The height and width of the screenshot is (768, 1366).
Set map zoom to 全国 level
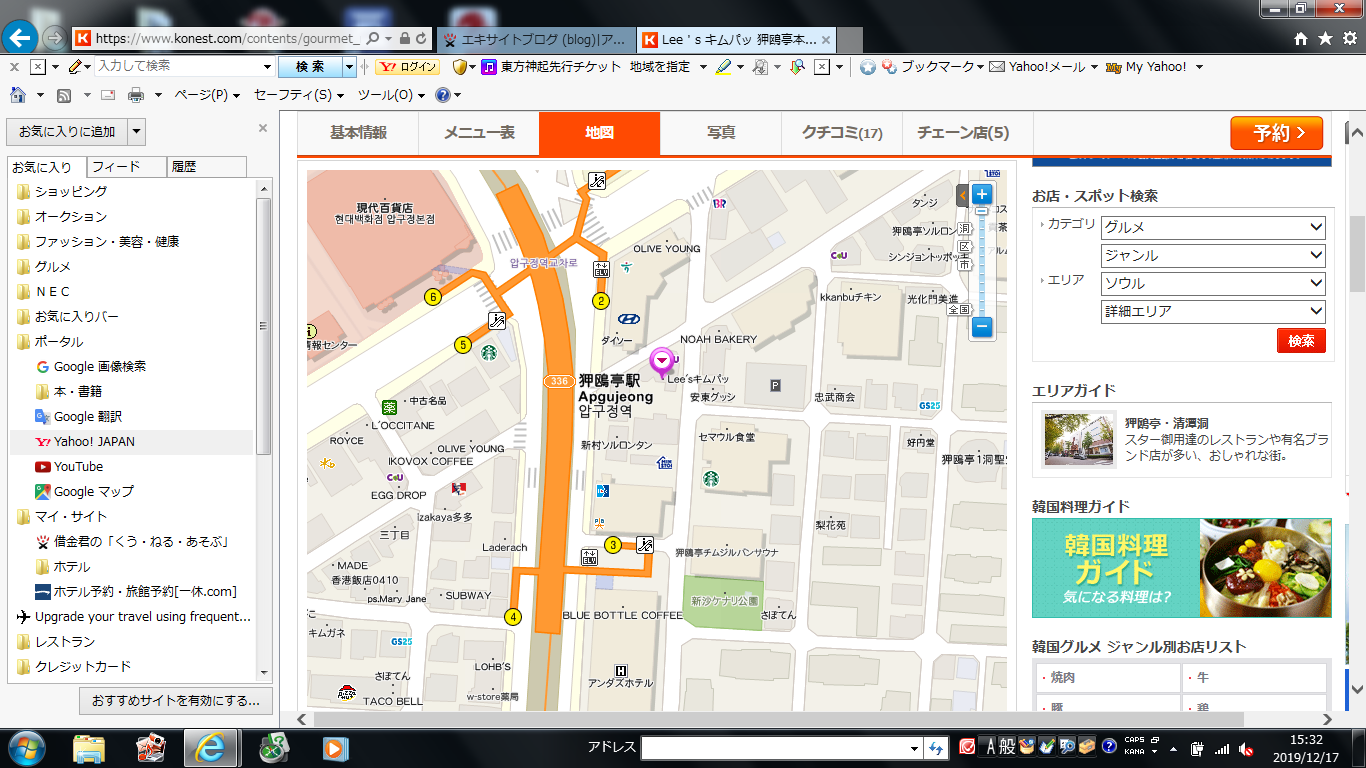pos(959,310)
